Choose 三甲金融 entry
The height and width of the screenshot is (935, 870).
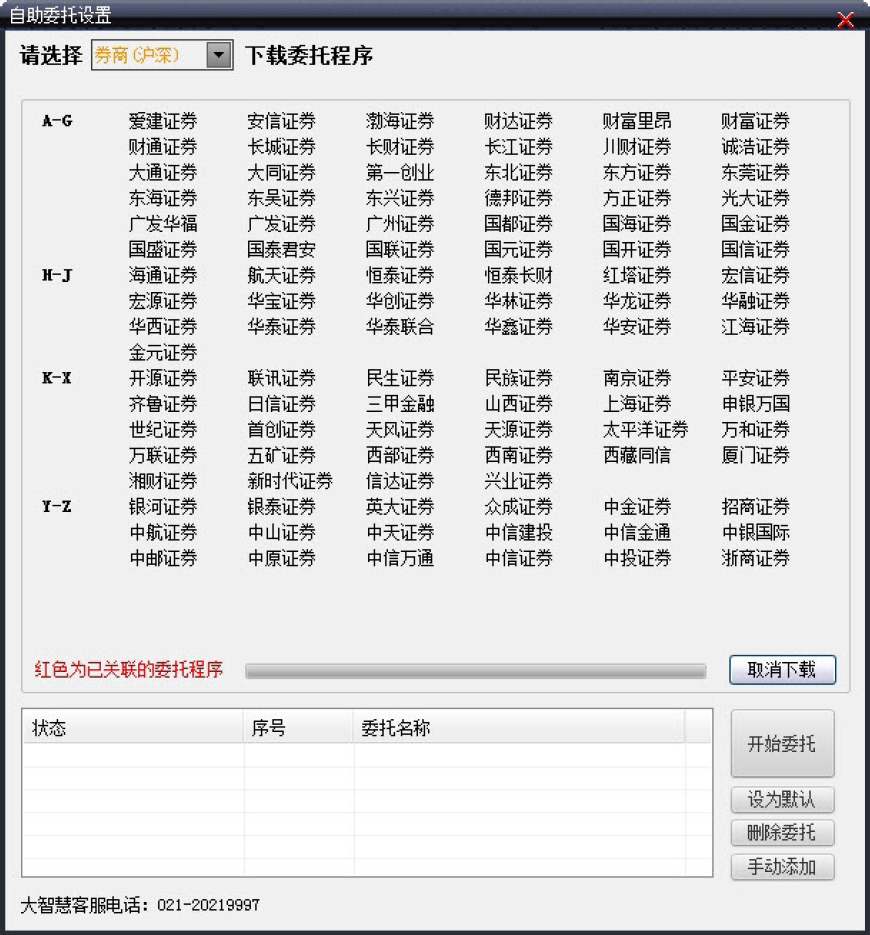coord(400,404)
